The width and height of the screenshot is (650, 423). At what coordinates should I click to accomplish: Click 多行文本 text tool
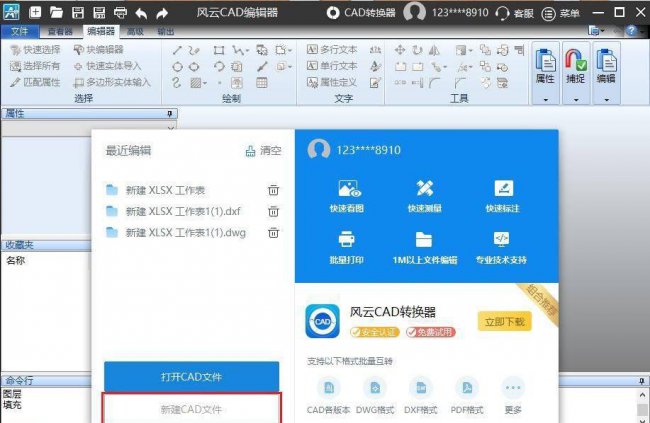332,50
